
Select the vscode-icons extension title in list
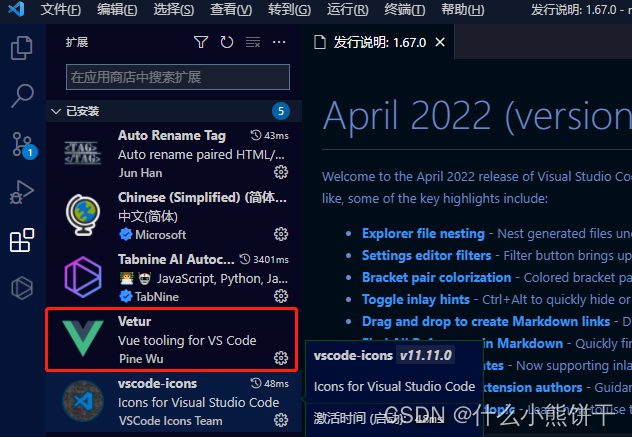(157, 383)
